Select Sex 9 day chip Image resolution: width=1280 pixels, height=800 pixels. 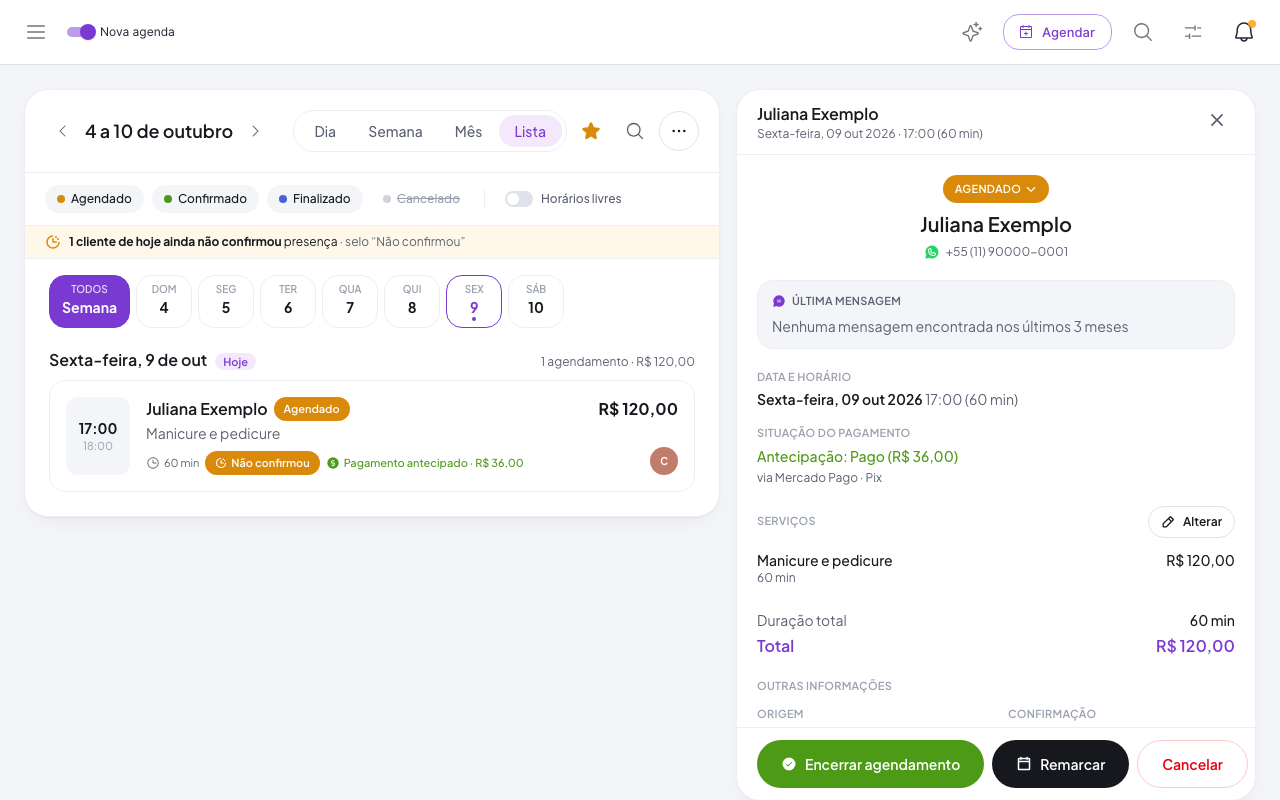474,301
